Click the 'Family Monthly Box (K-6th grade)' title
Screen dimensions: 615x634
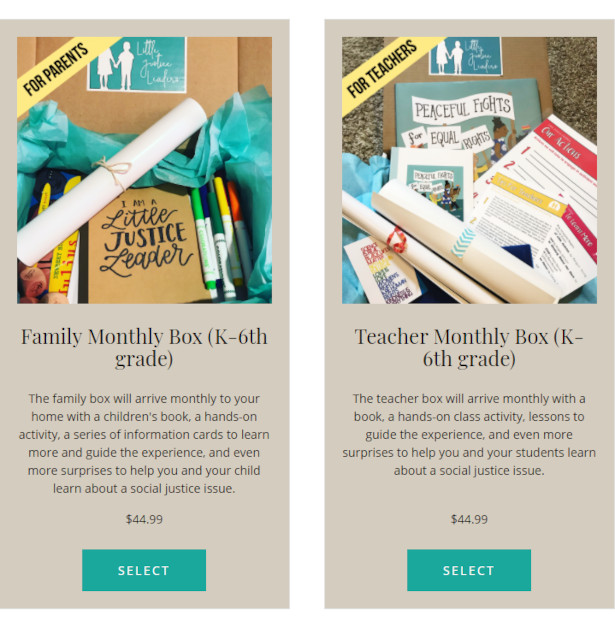tap(144, 347)
